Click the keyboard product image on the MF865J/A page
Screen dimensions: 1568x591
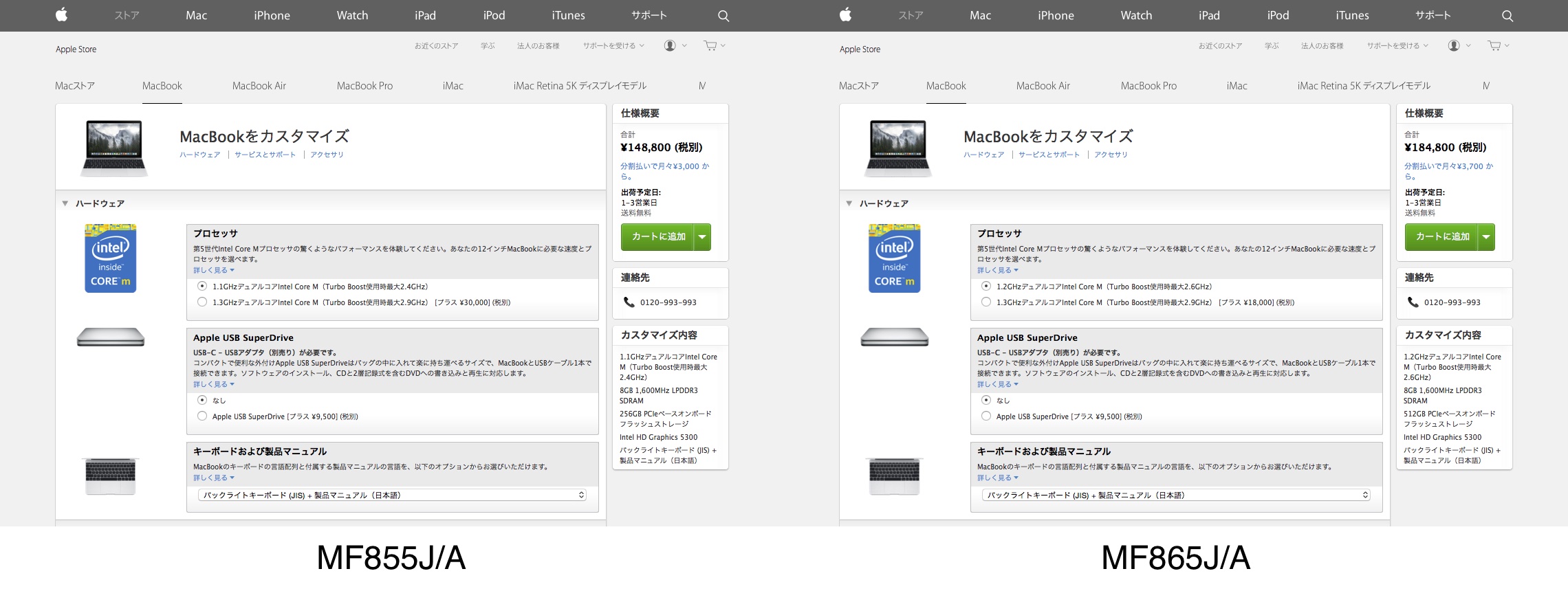tap(895, 476)
